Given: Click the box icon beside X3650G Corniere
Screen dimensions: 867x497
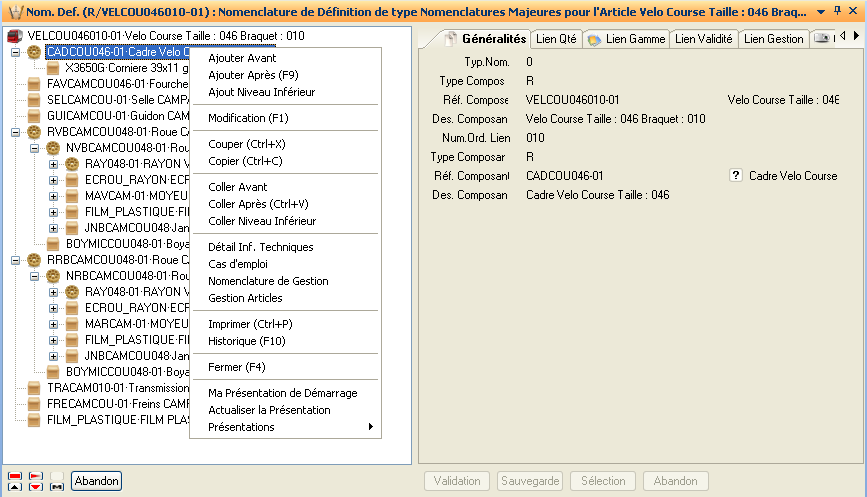Looking at the screenshot, I should point(54,68).
